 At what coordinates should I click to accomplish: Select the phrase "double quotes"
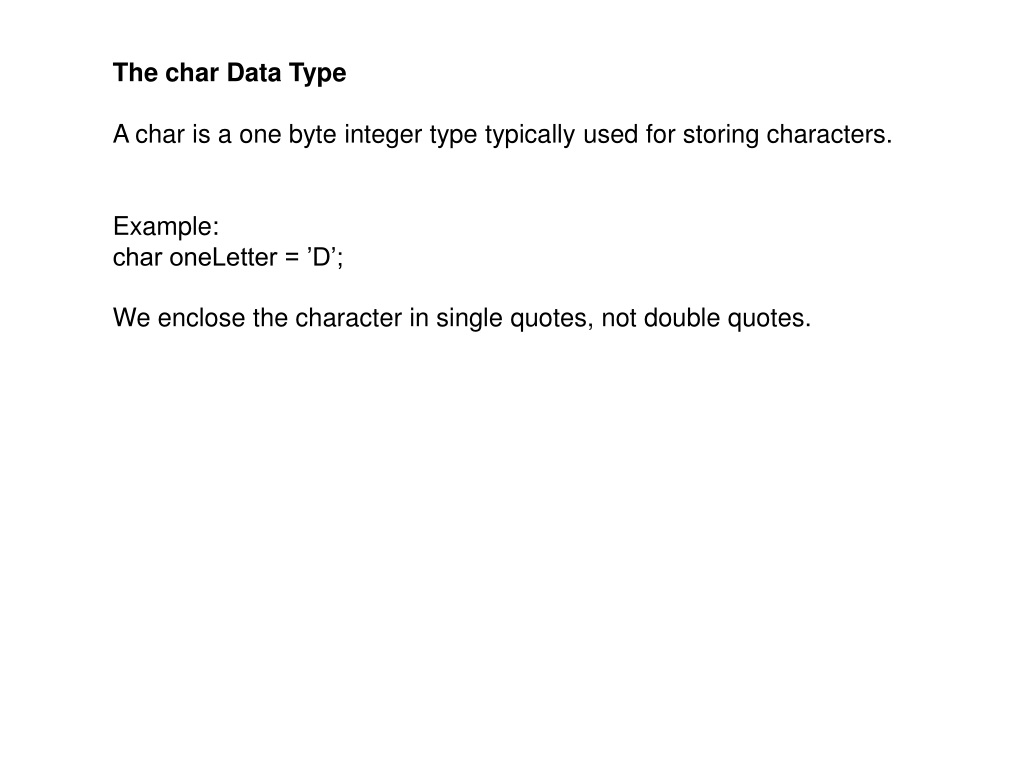[x=727, y=318]
